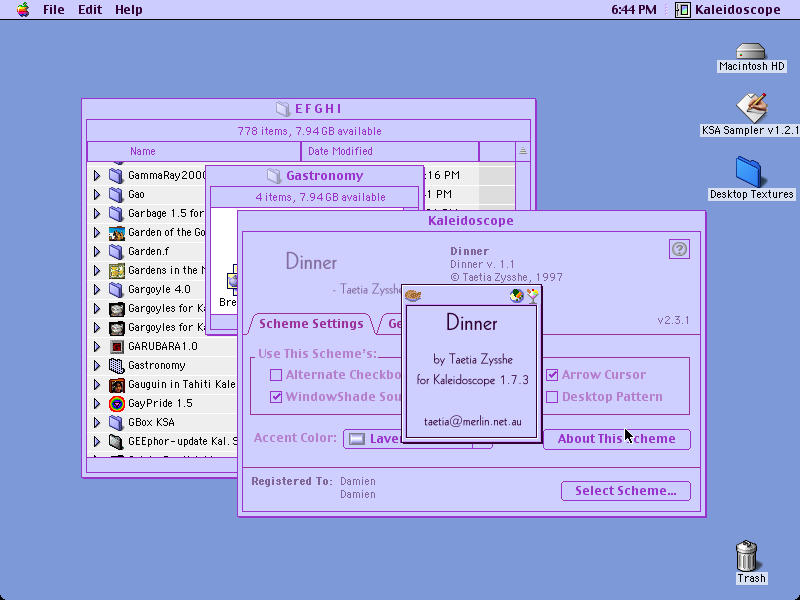Screen dimensions: 800x600
Task: Open the File menu
Action: pos(54,9)
